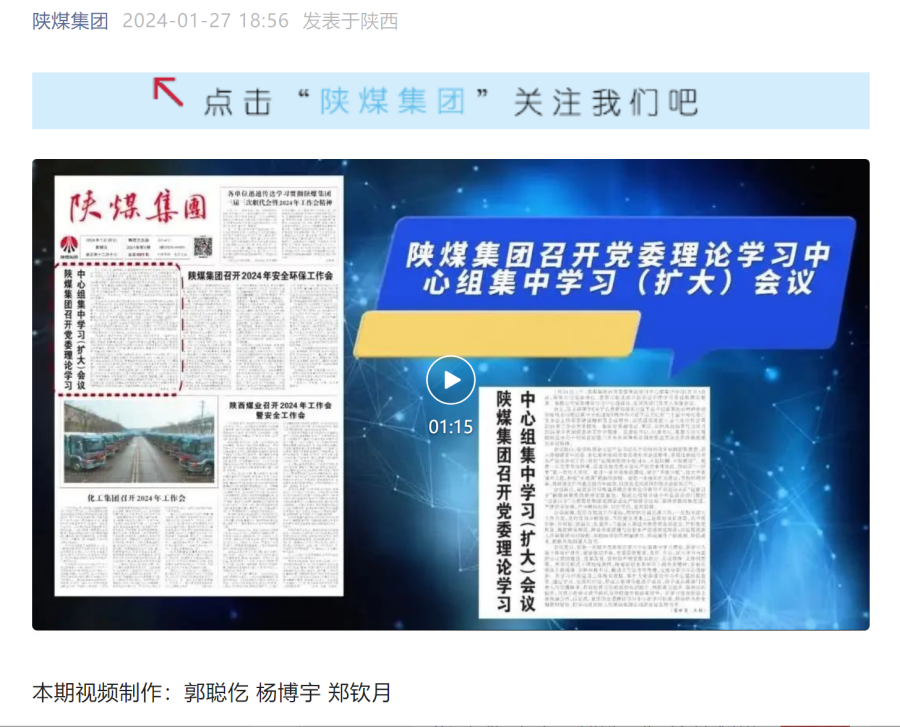Click the 01:15 video duration label
This screenshot has width=900, height=727.
[x=451, y=427]
